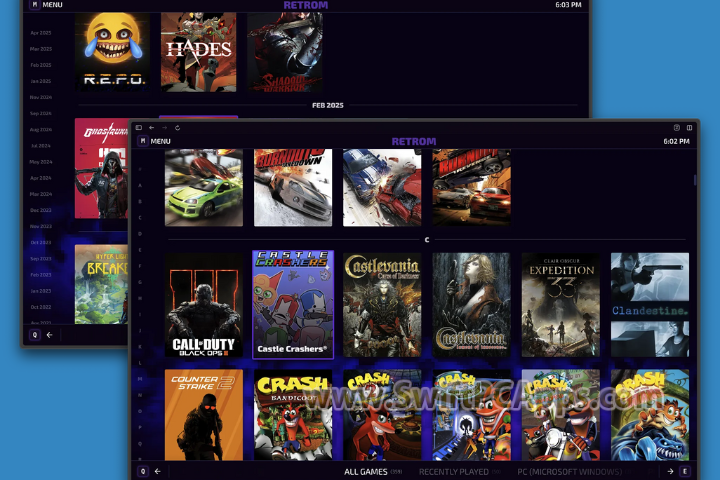Open the Shadow Warrior cover in back window
Screen dimensions: 720x480
(x=285, y=52)
